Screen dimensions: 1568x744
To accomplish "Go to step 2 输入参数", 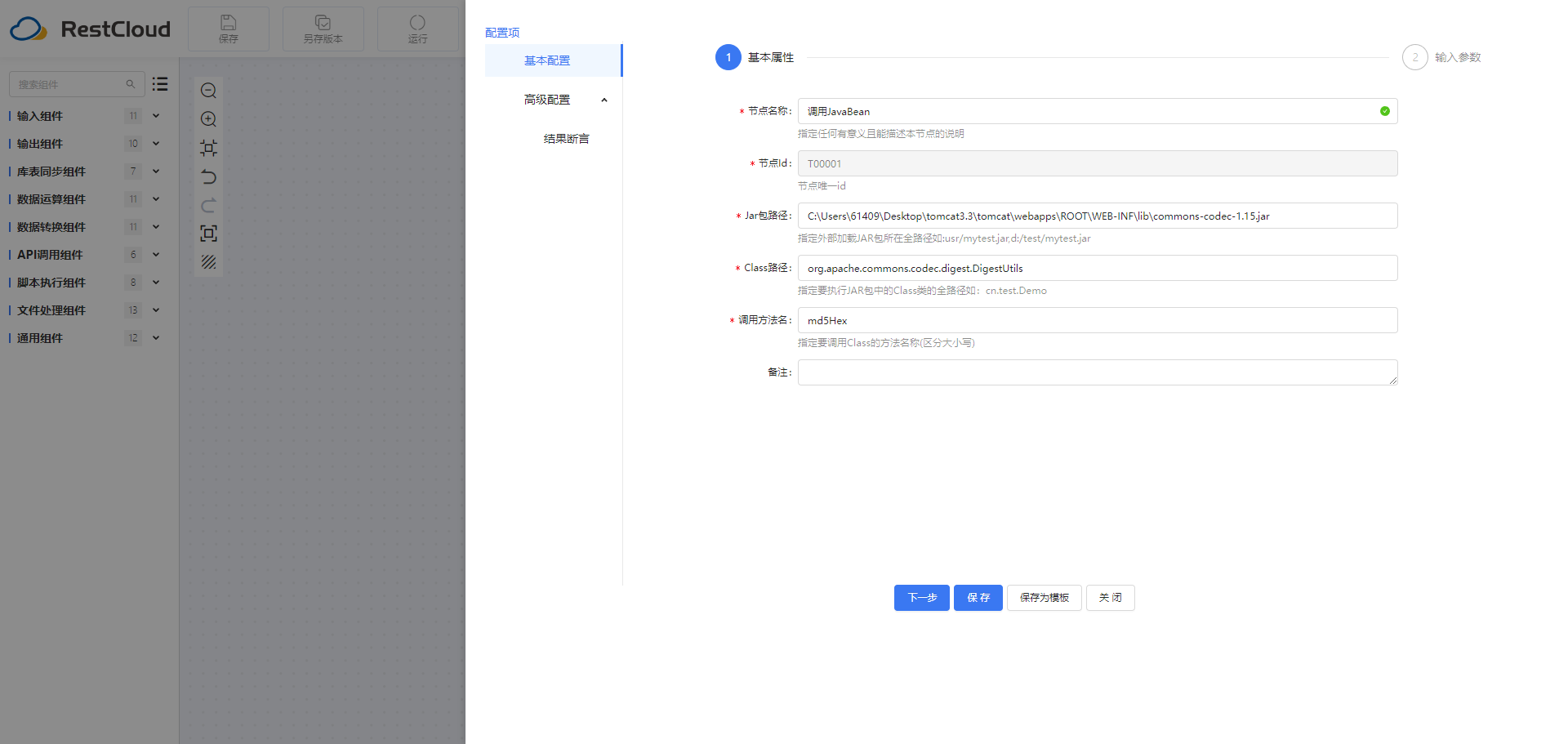I will coord(1441,57).
